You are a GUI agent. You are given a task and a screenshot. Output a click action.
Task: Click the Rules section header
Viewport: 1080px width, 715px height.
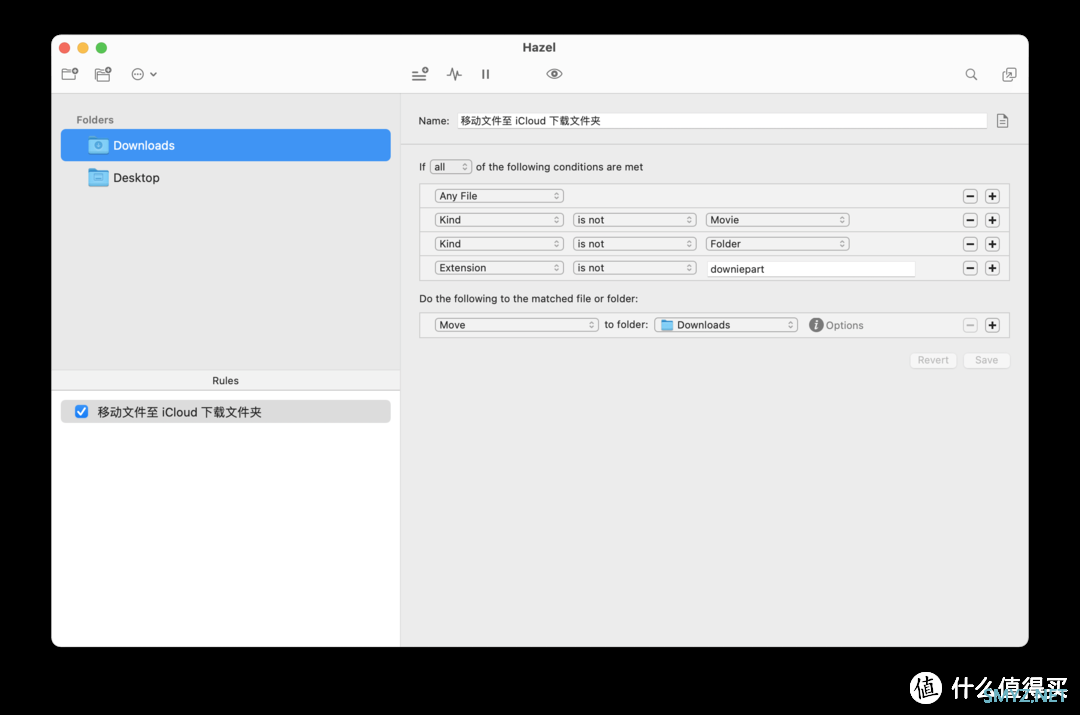(225, 380)
